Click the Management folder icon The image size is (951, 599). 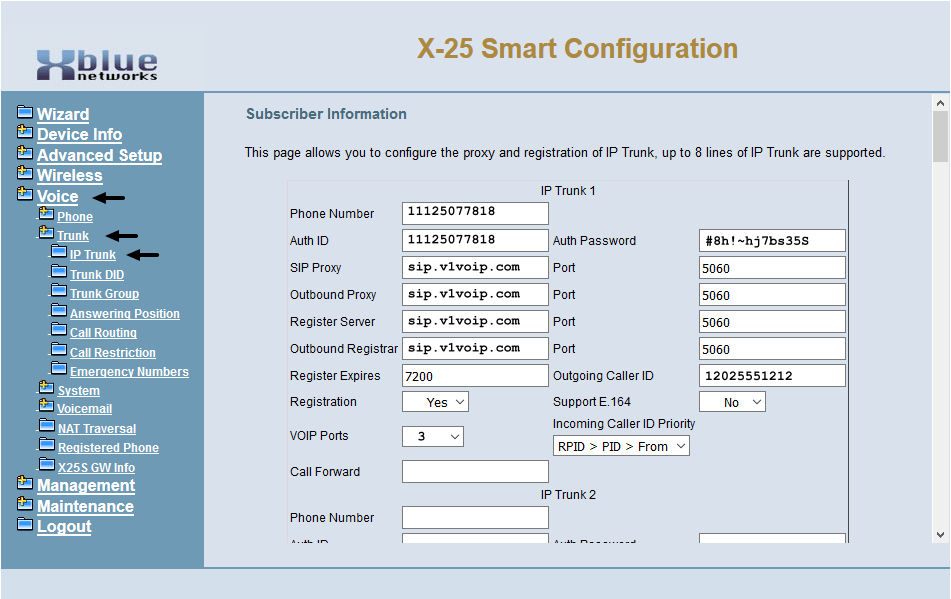point(27,486)
